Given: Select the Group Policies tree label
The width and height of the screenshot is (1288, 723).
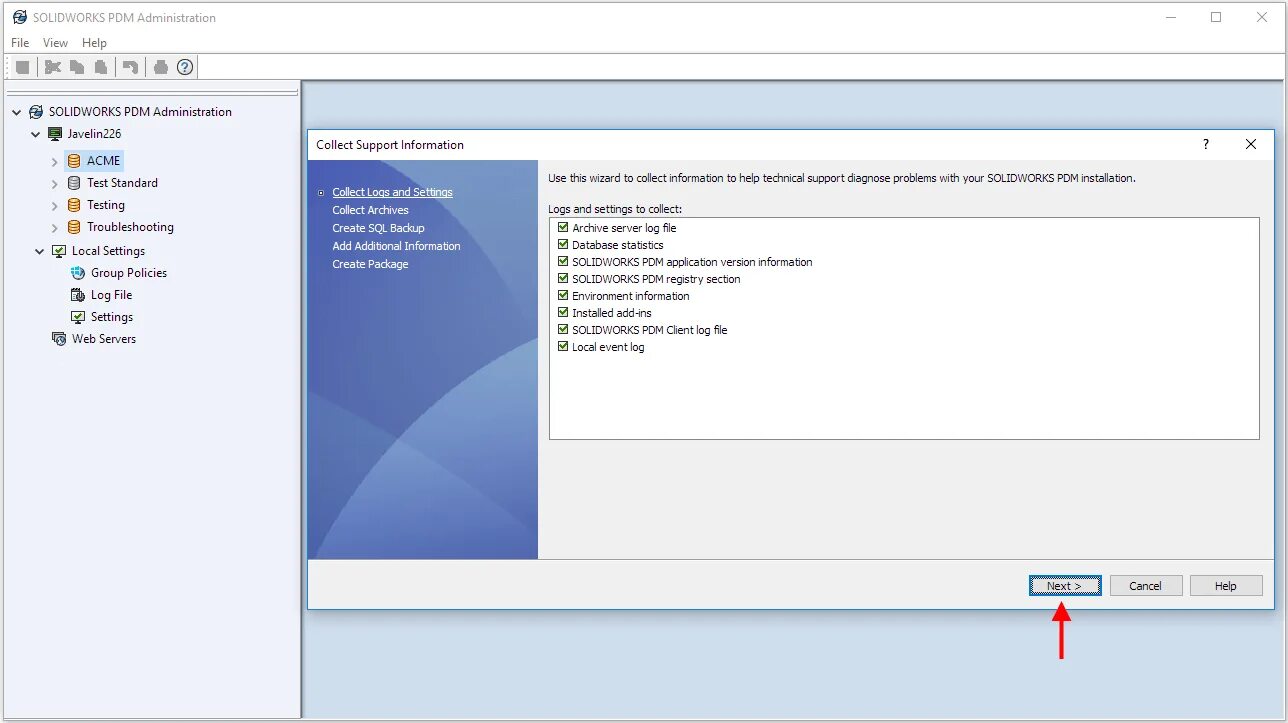Looking at the screenshot, I should coord(129,273).
